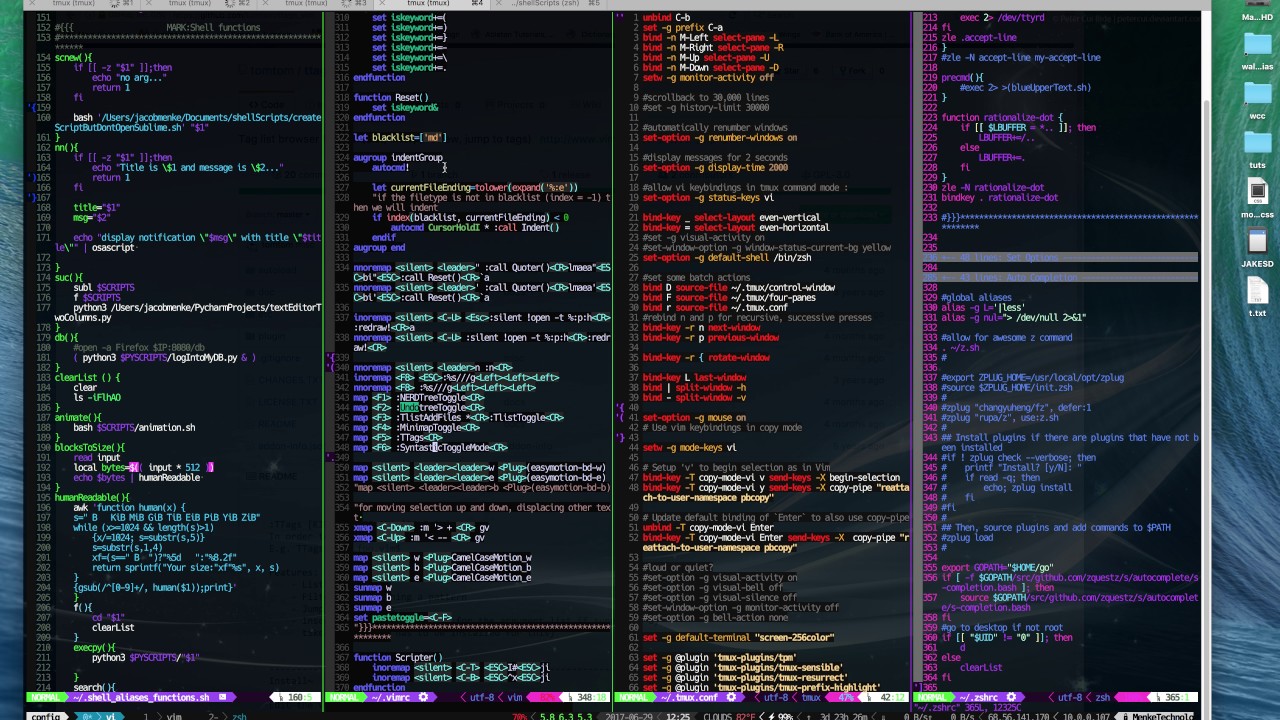Click the date 2017-06-29 in tmux status bar
Screen dimensions: 1280x720
point(629,716)
